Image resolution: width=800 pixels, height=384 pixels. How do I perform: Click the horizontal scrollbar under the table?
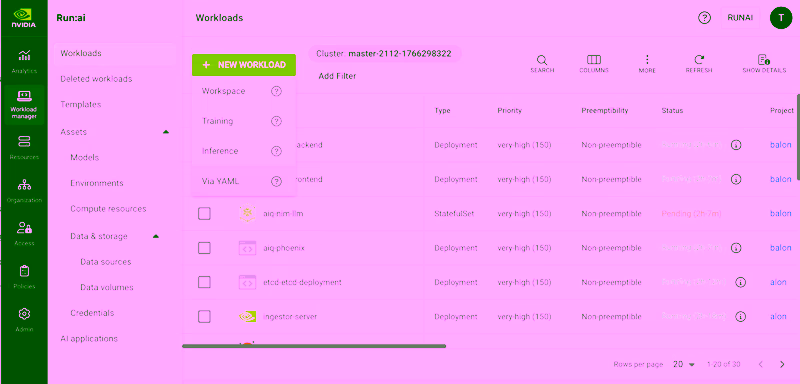(314, 346)
